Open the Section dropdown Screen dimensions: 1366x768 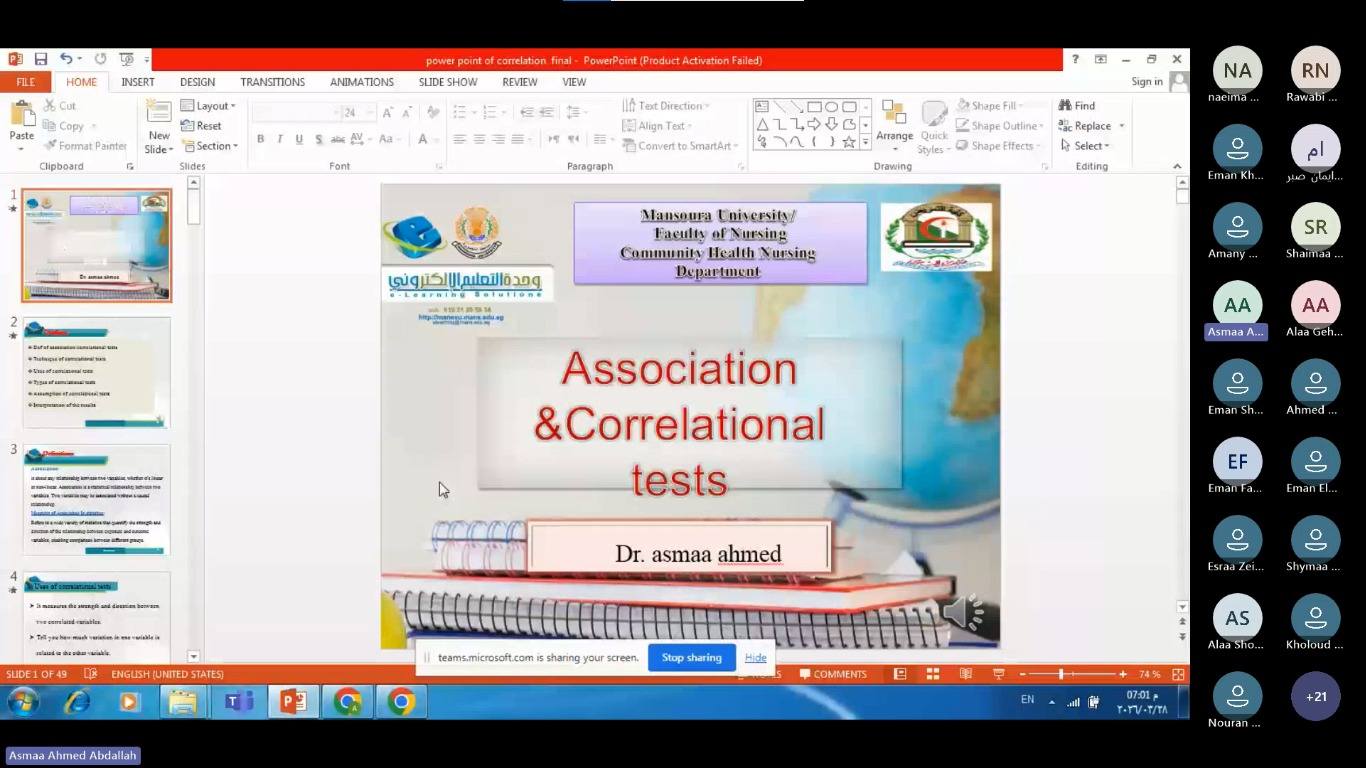pyautogui.click(x=210, y=146)
